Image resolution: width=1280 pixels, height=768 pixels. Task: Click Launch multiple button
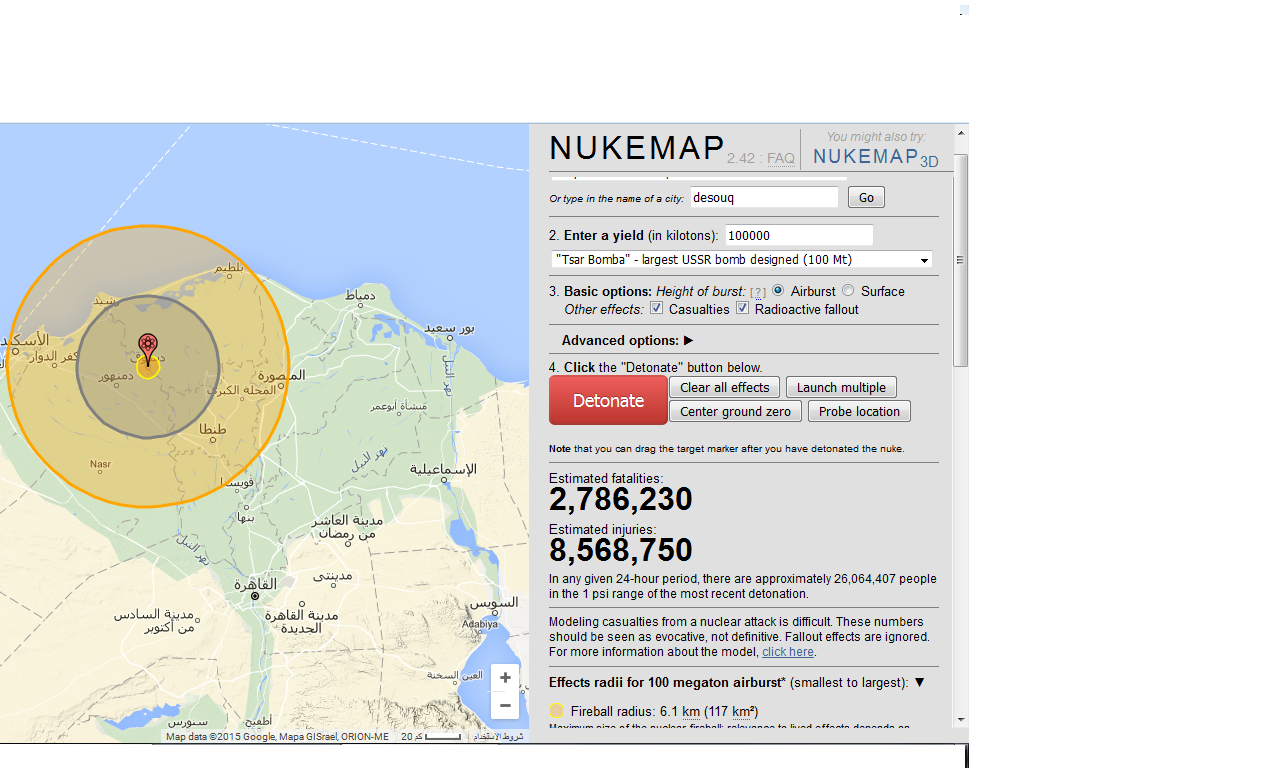[x=841, y=387]
